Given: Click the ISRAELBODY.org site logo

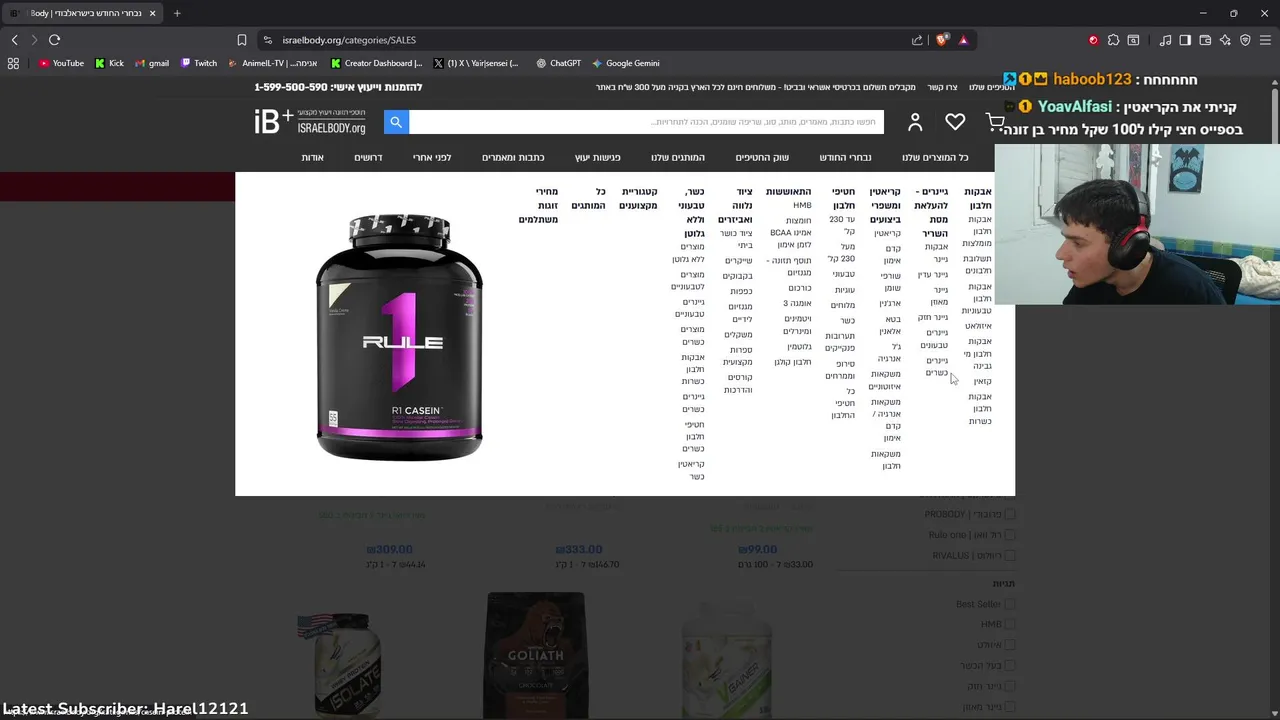Looking at the screenshot, I should 310,122.
